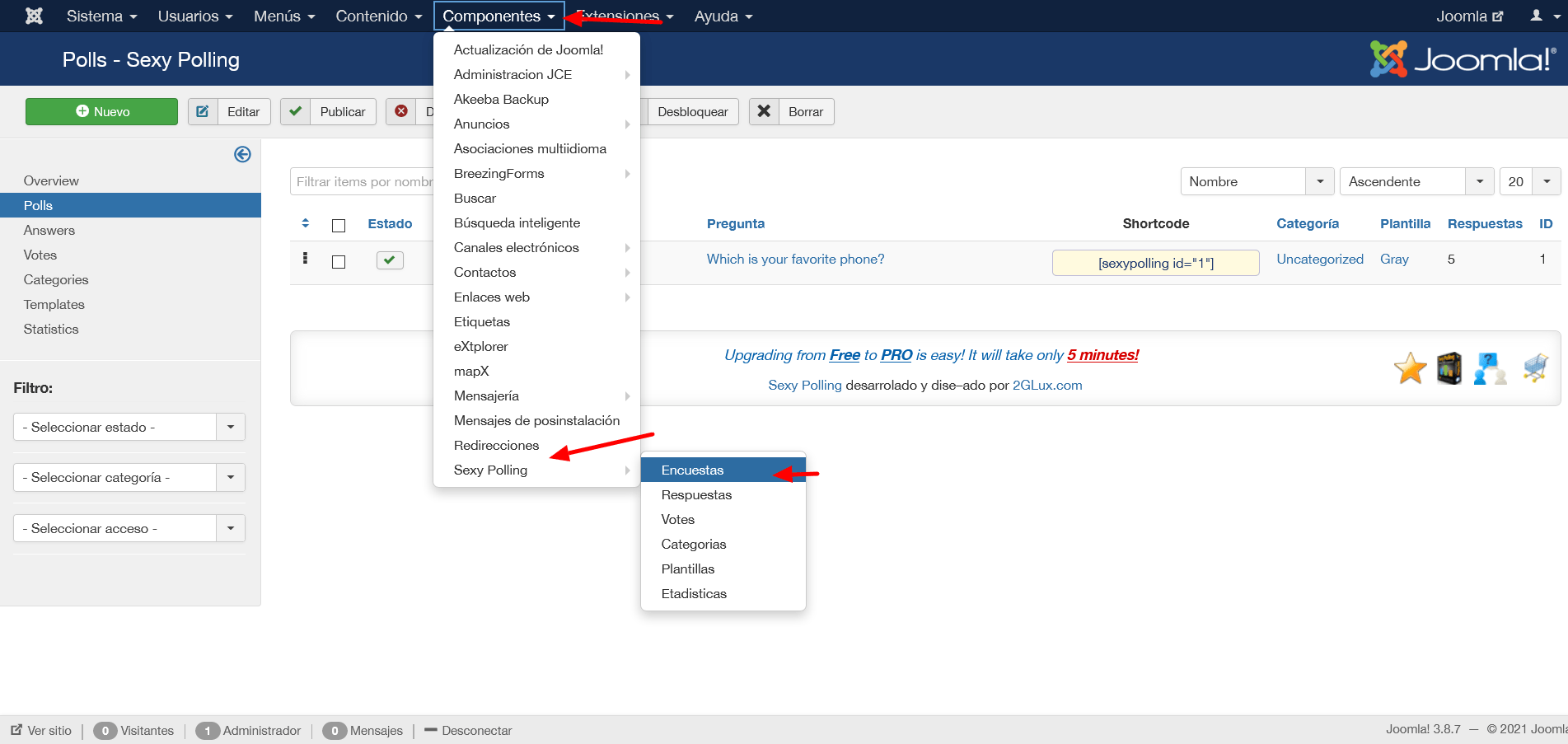Screen dimensions: 1568x744
Task: Expand Administracion JCE submenu
Action: click(537, 74)
